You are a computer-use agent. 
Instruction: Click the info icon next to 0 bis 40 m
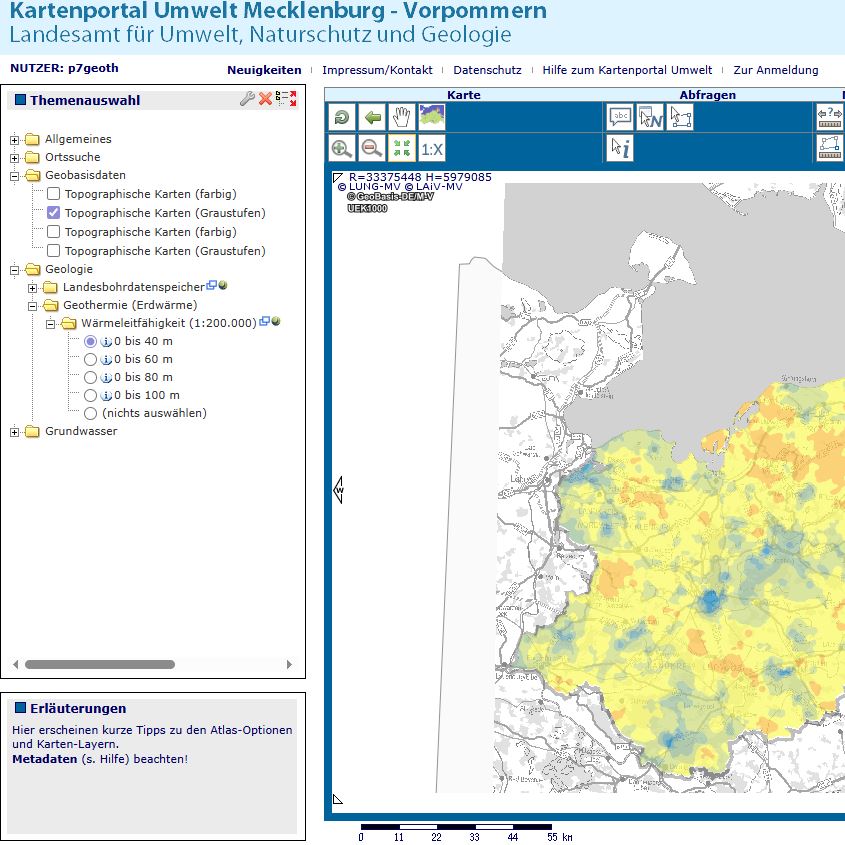(106, 342)
